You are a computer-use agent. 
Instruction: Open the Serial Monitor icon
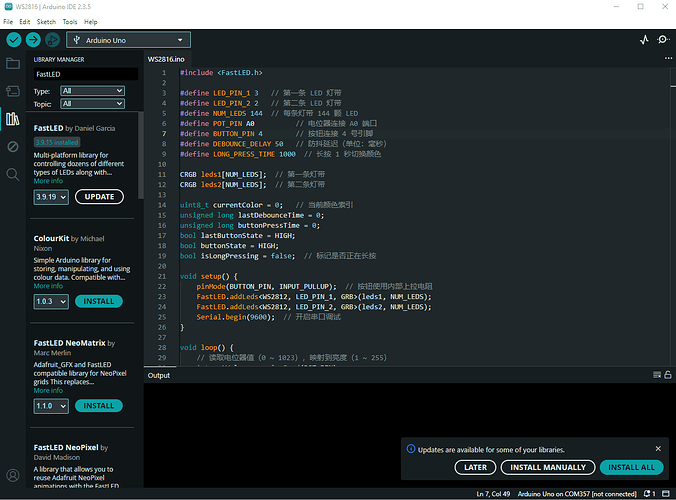[662, 40]
